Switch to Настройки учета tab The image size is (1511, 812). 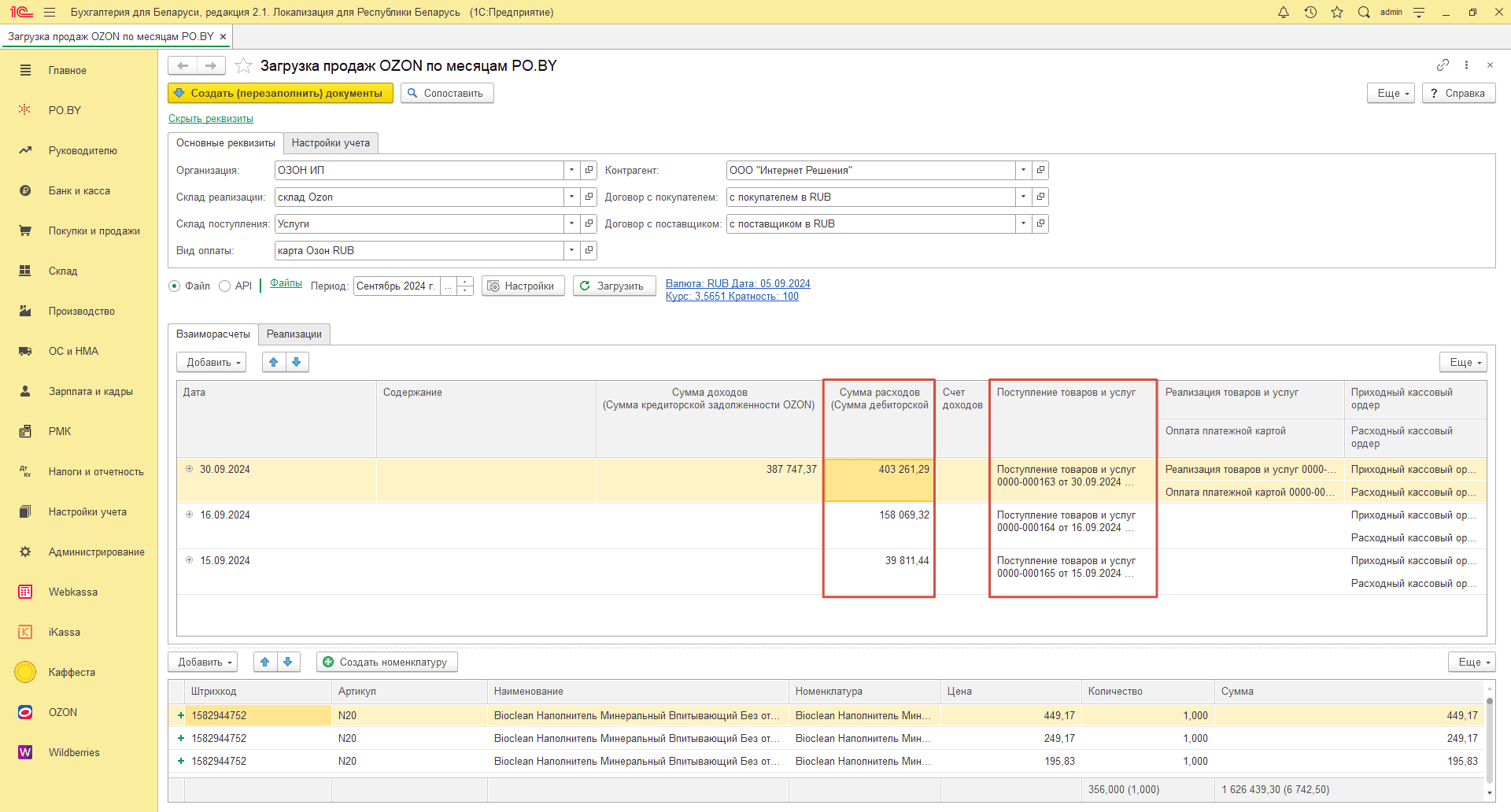tap(331, 142)
